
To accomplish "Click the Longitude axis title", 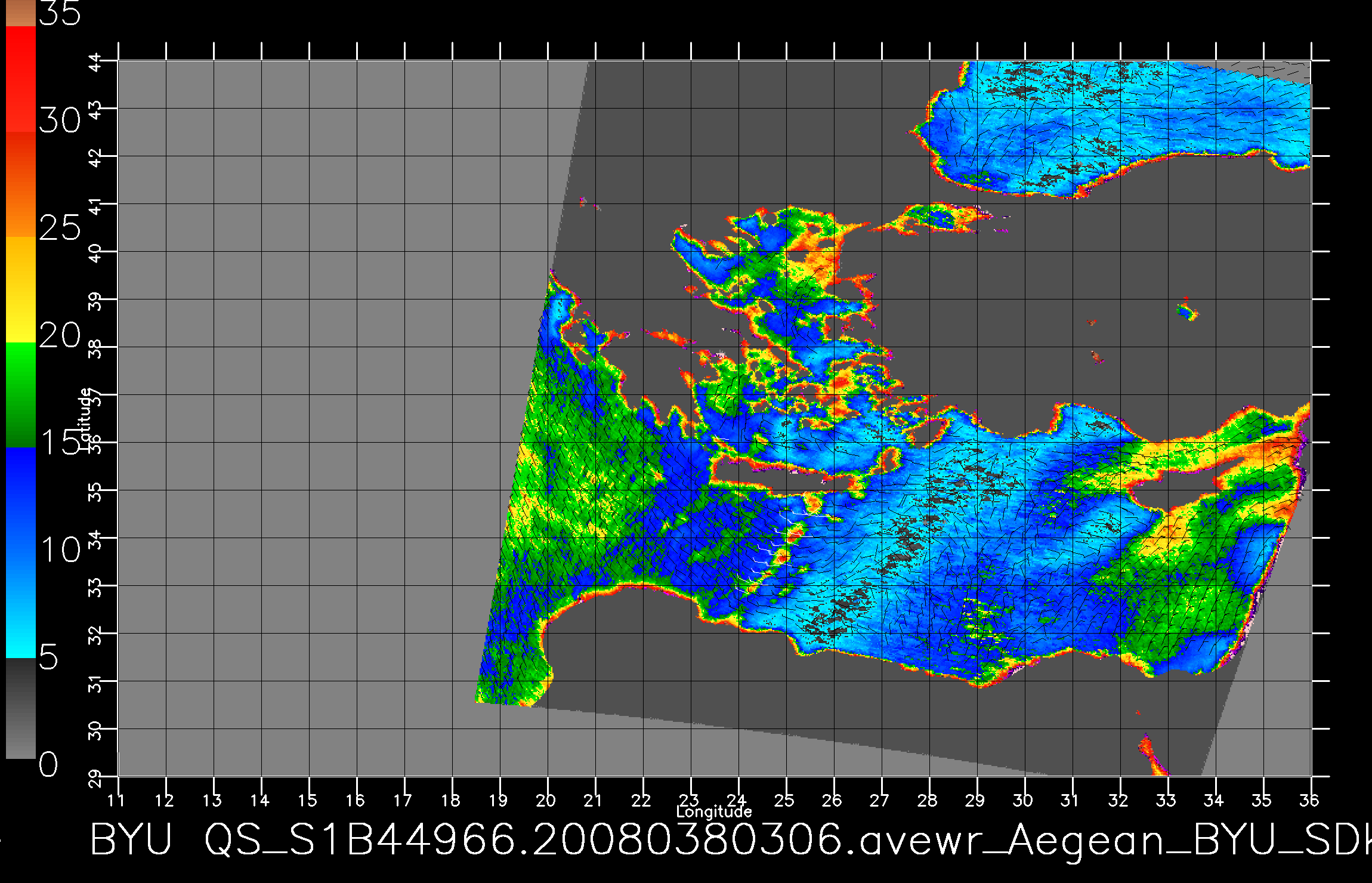I will 714,811.
